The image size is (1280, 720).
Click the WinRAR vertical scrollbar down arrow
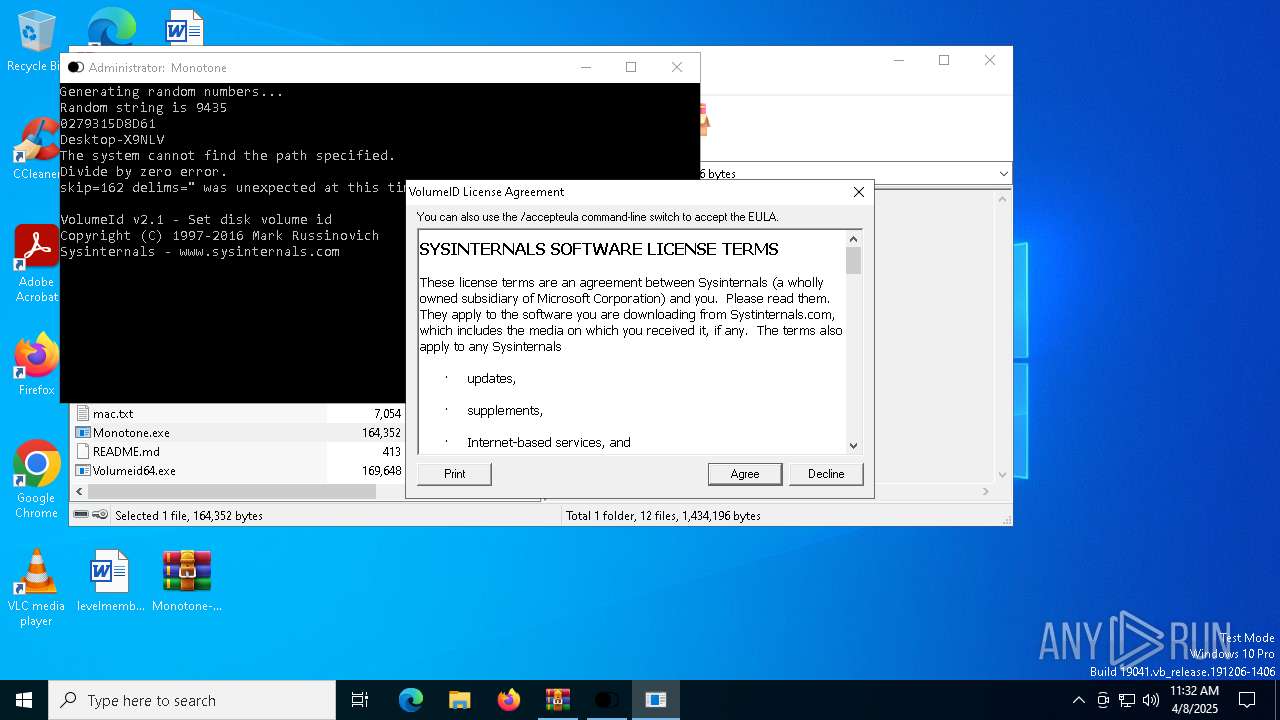click(1003, 476)
